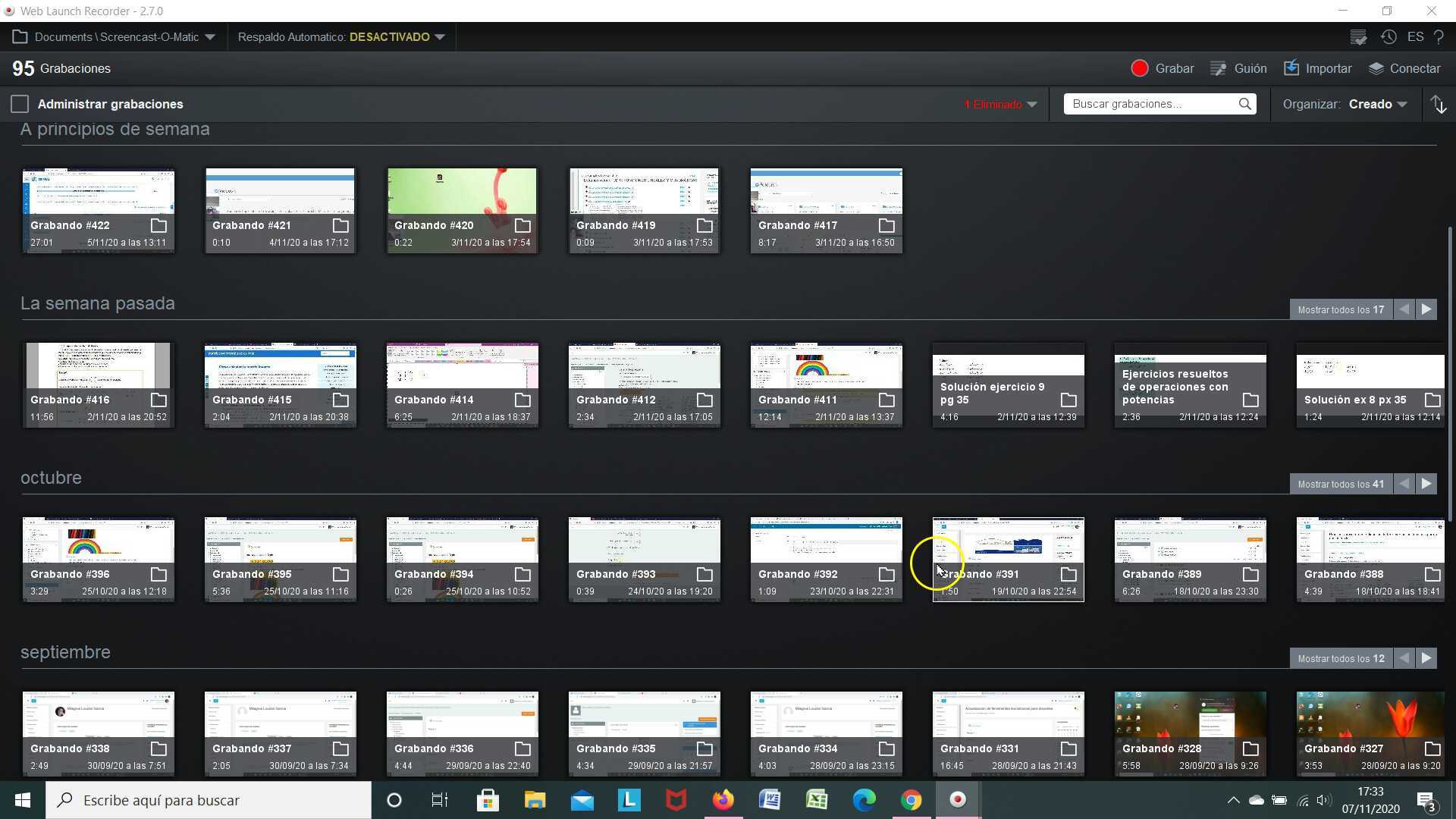The height and width of the screenshot is (819, 1456).
Task: Click Respaldo Automatico DESACTIVADO toggle
Action: 340,36
